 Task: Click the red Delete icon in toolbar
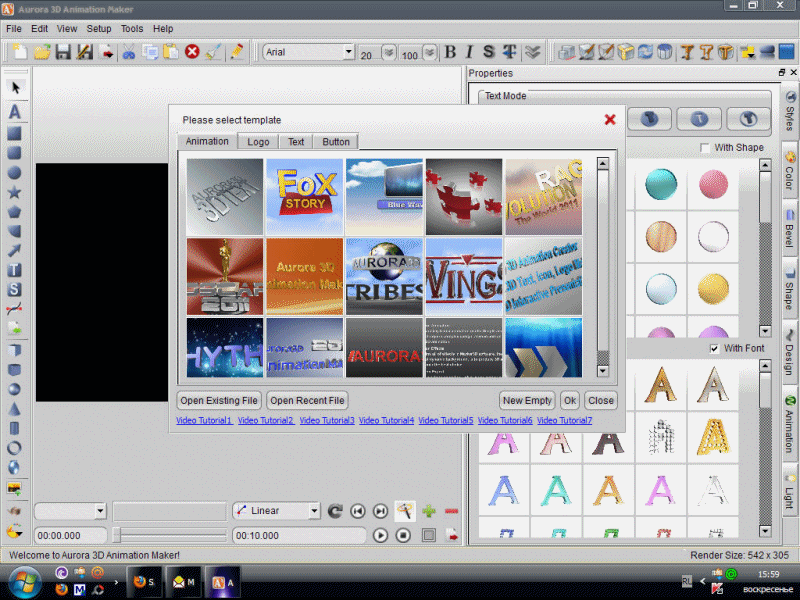coord(192,52)
